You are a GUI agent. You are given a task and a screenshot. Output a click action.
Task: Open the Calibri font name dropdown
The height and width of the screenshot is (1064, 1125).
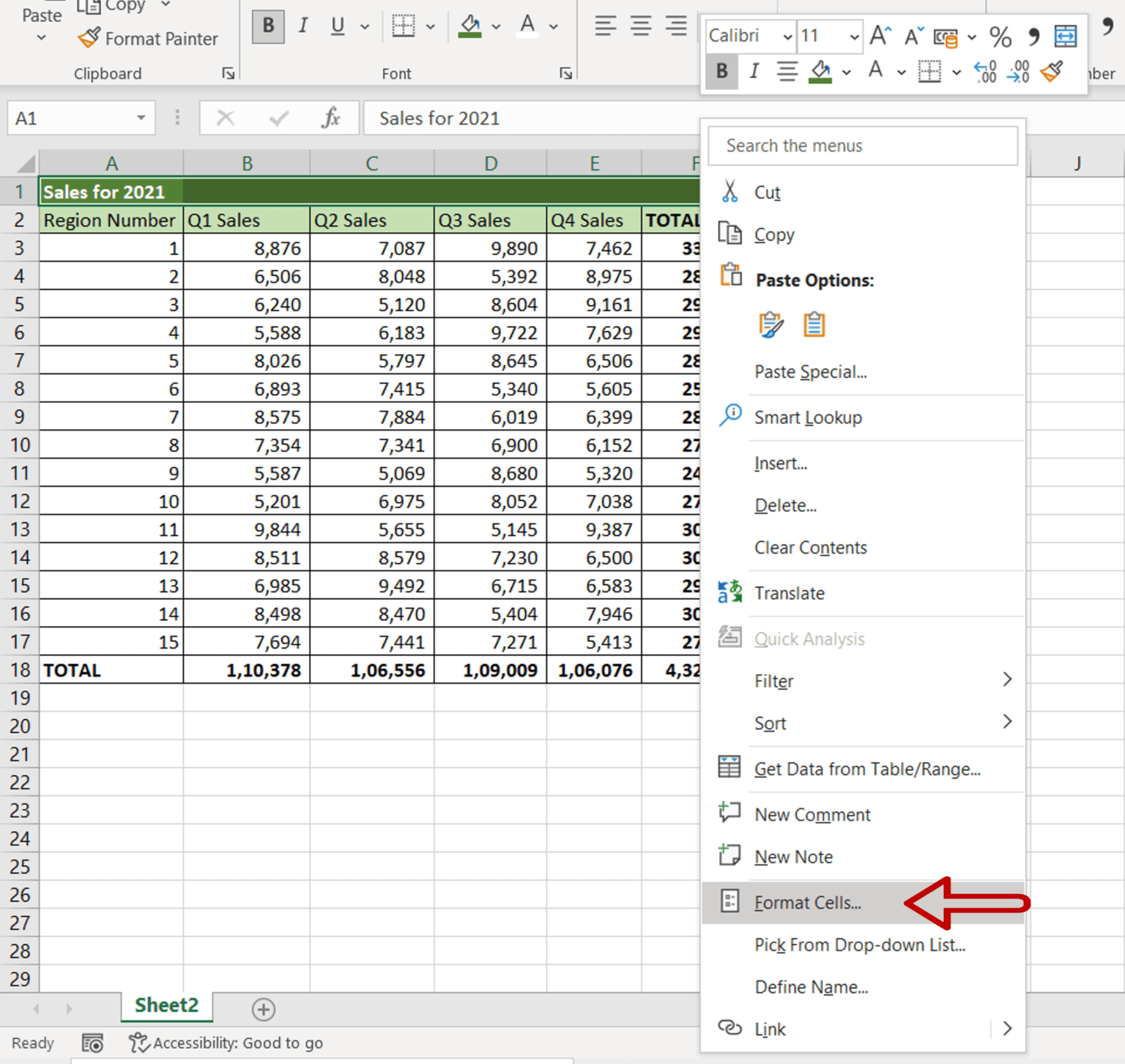(x=787, y=36)
